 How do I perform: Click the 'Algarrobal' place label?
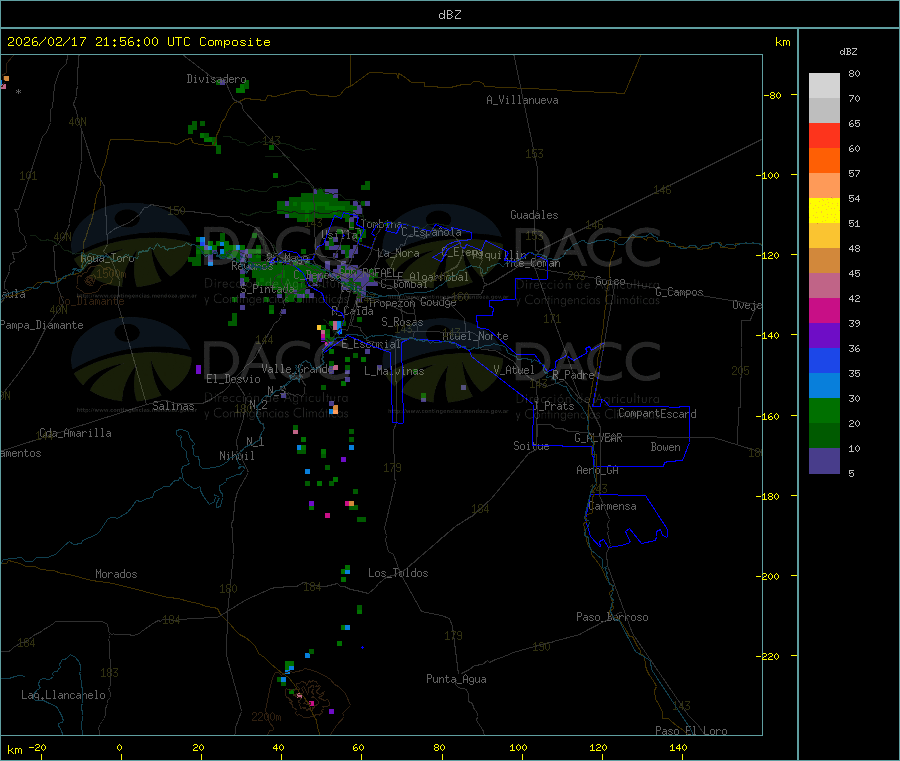(439, 277)
